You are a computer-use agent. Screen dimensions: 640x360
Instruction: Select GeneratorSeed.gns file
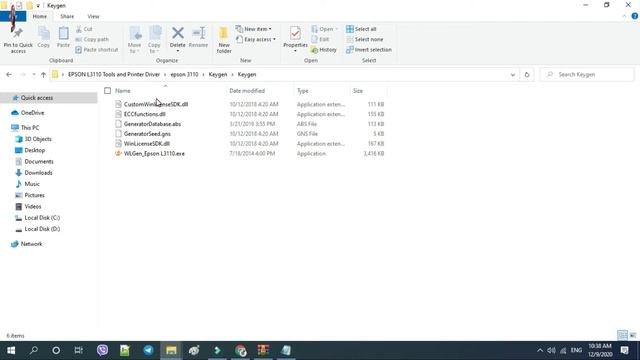click(x=147, y=133)
